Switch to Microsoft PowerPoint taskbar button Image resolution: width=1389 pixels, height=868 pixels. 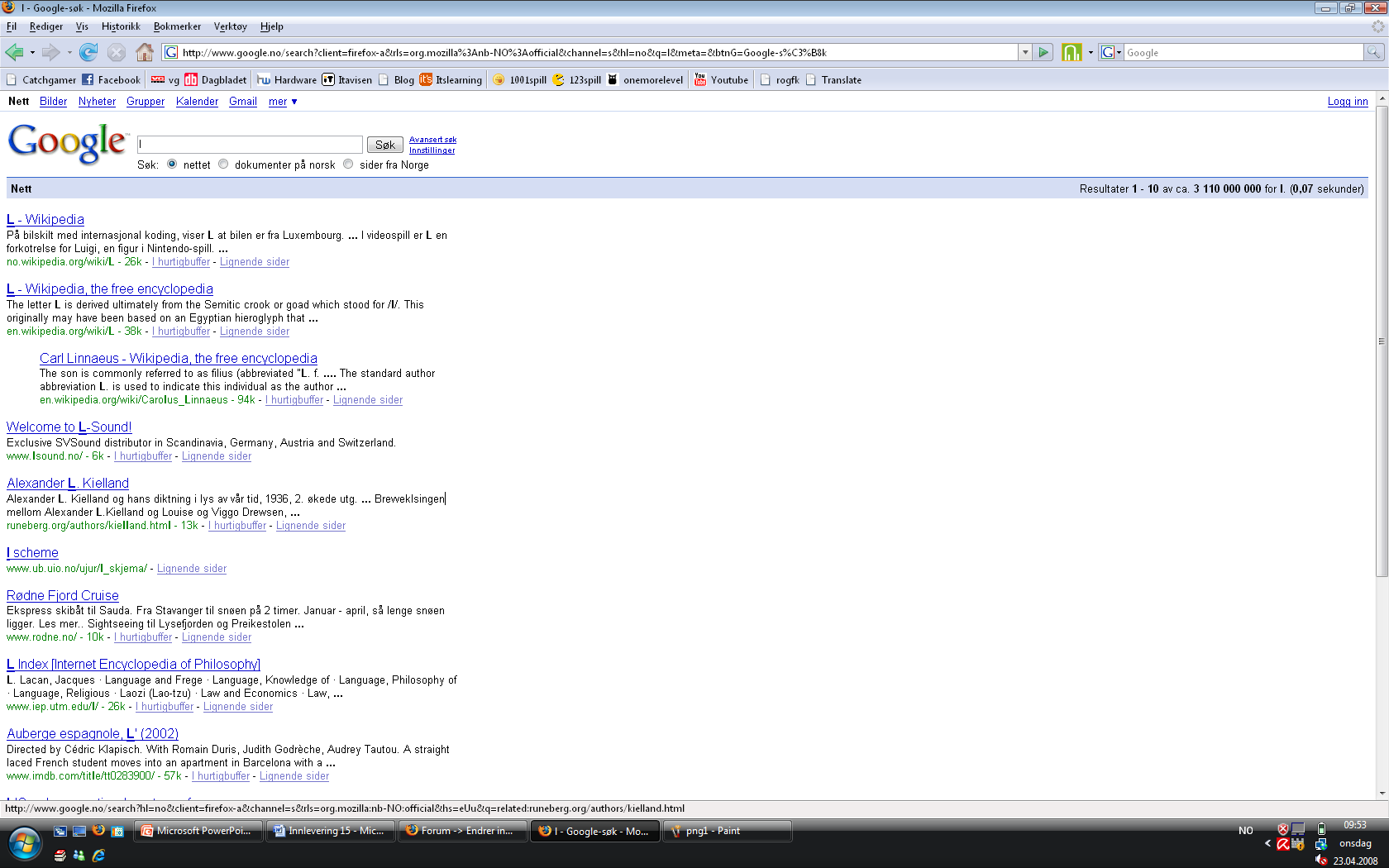point(198,831)
